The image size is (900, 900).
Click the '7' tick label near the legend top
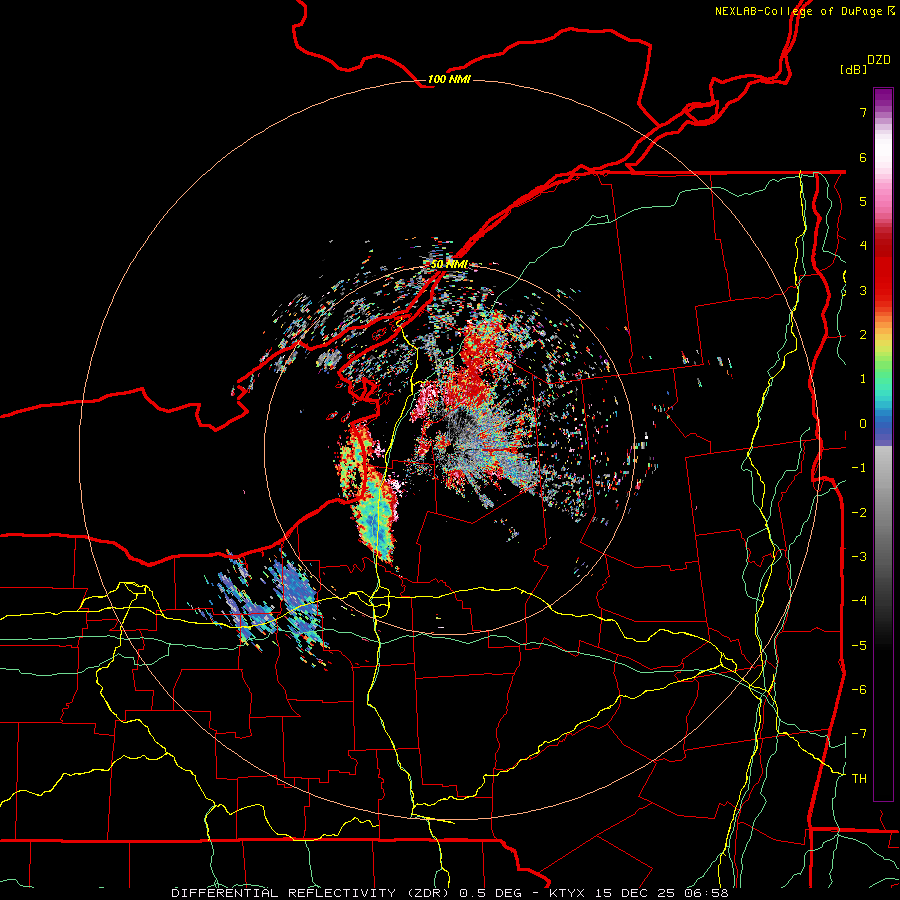pyautogui.click(x=863, y=112)
